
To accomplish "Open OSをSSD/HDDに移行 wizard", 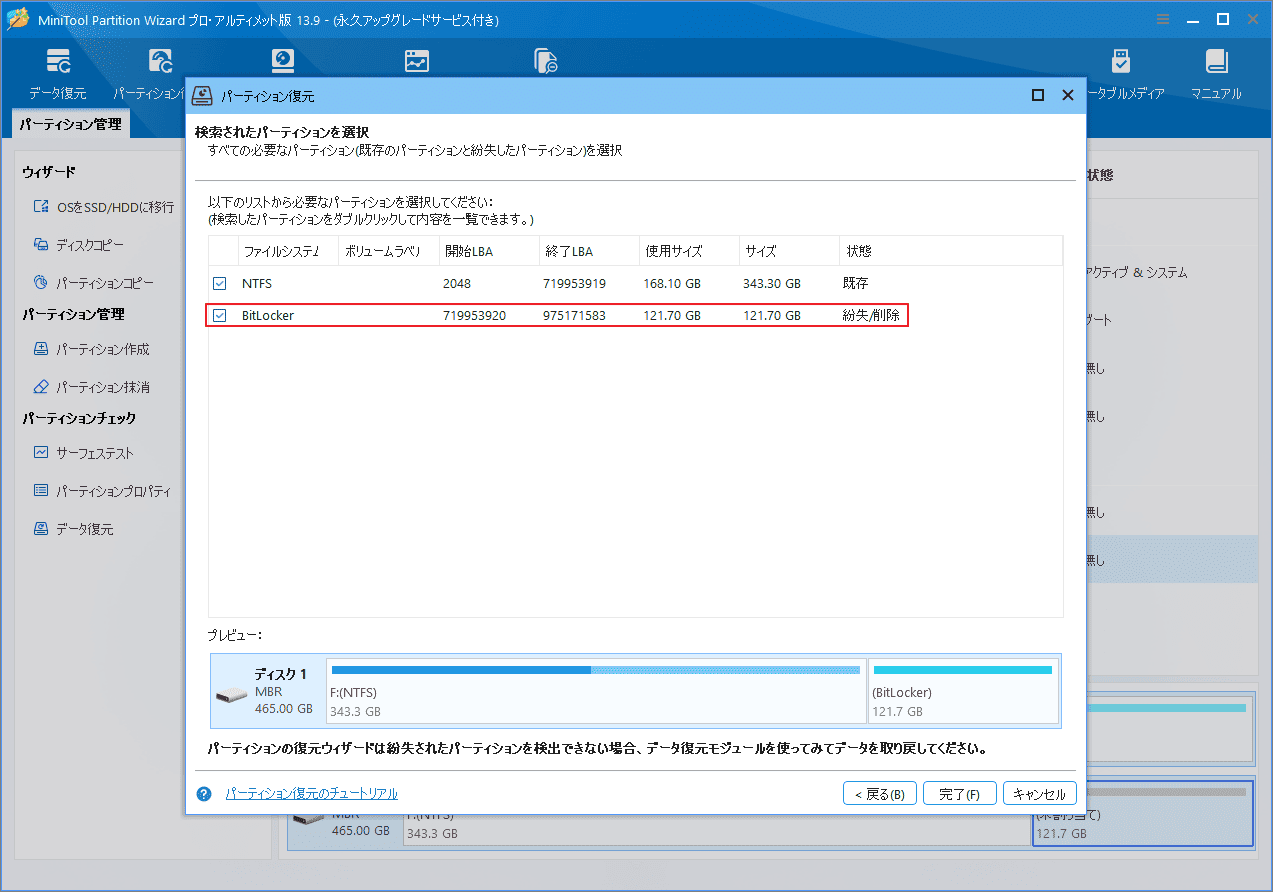I will click(115, 207).
